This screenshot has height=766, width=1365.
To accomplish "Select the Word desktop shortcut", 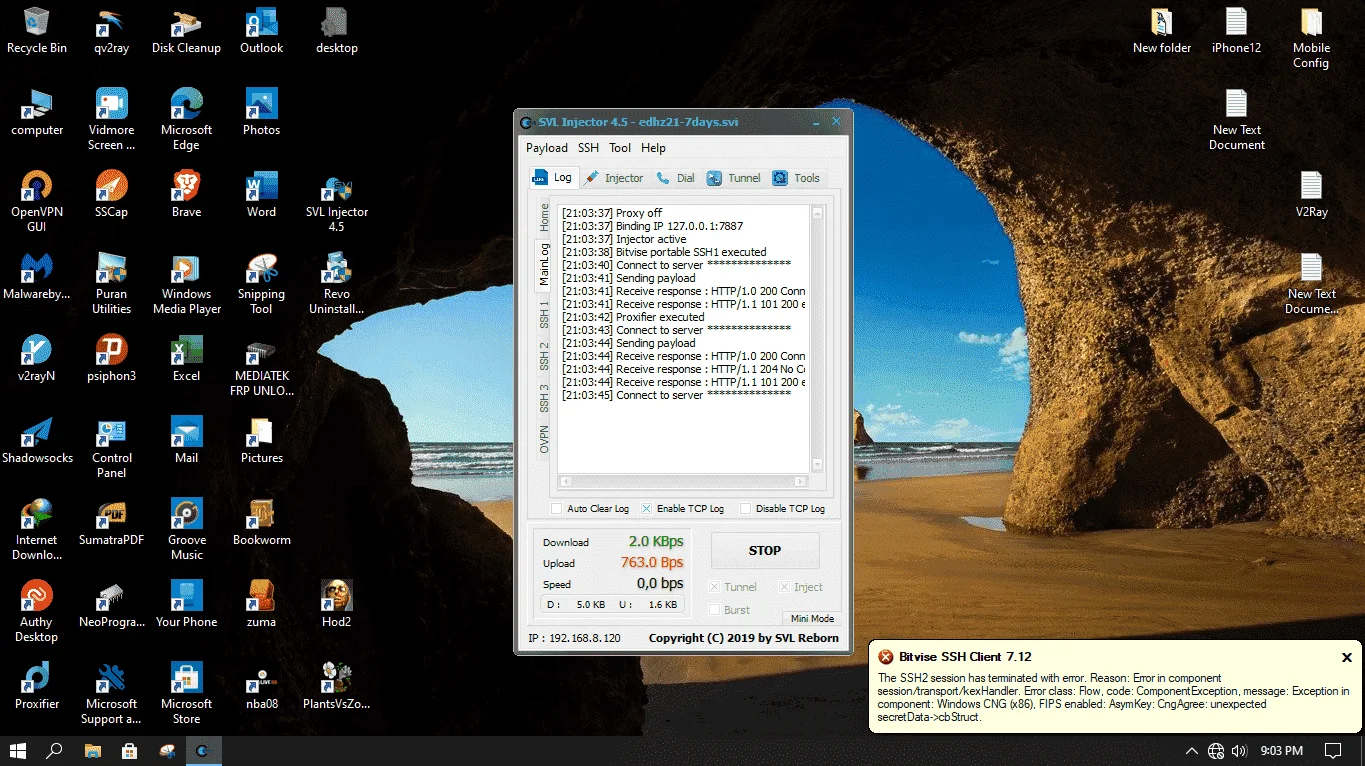I will pos(261,194).
